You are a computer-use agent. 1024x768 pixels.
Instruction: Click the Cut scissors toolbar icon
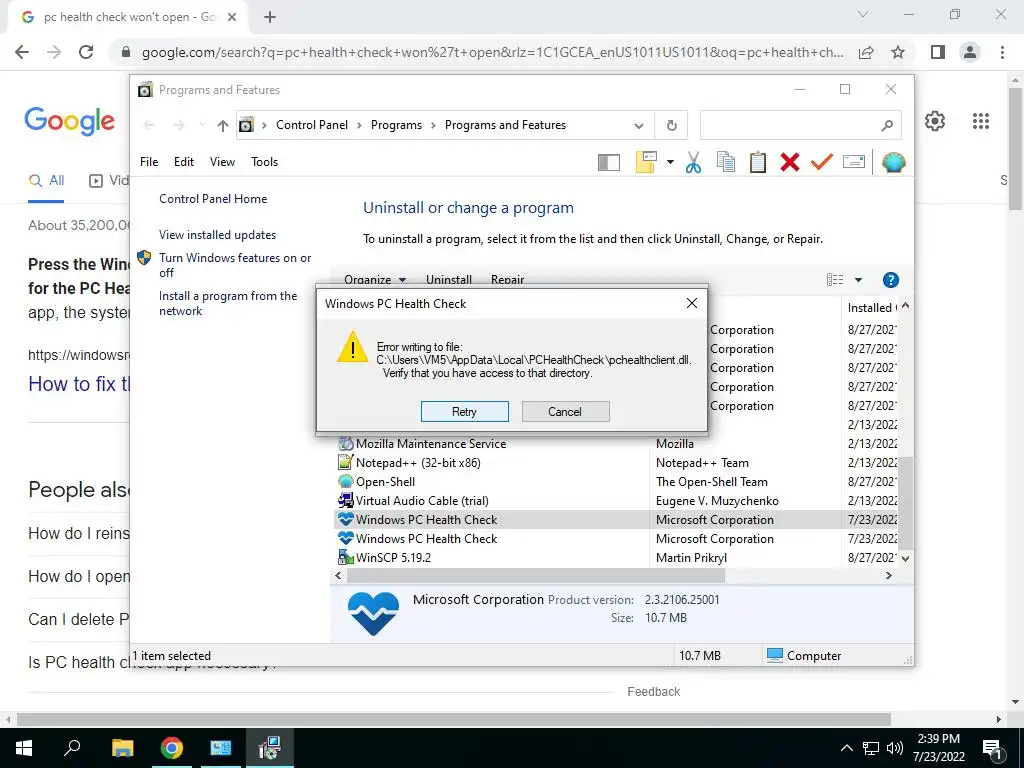tap(694, 162)
